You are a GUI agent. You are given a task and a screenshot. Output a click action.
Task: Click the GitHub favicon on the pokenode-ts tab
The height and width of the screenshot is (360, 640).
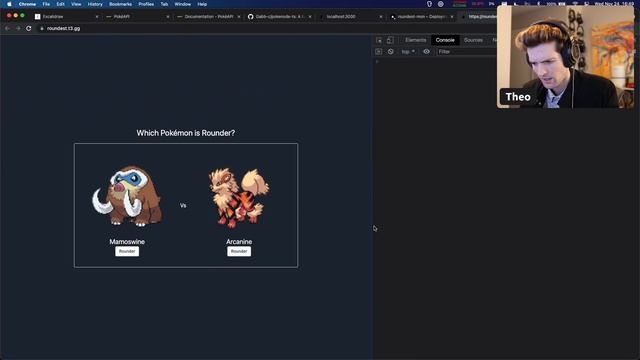[x=251, y=17]
